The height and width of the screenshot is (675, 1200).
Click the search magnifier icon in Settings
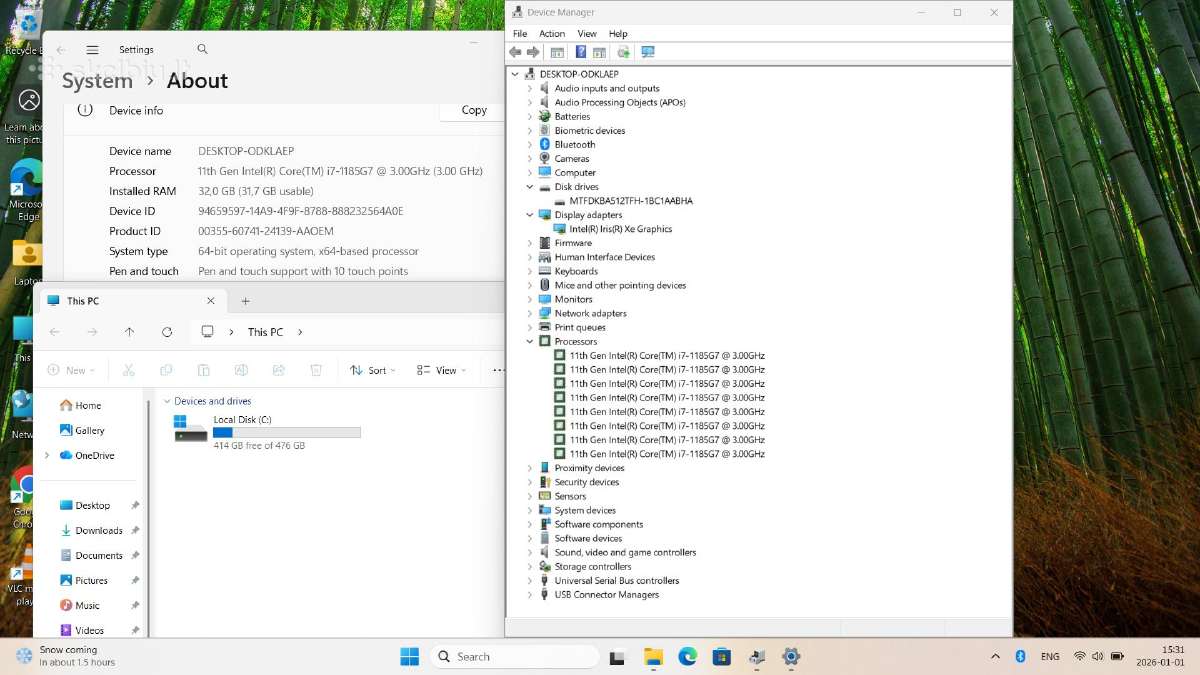(202, 49)
